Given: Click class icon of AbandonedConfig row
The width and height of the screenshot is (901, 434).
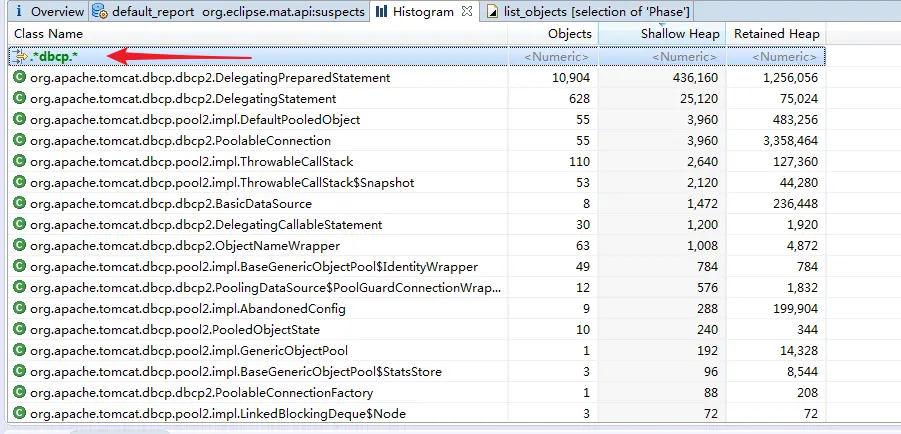Looking at the screenshot, I should tap(20, 308).
